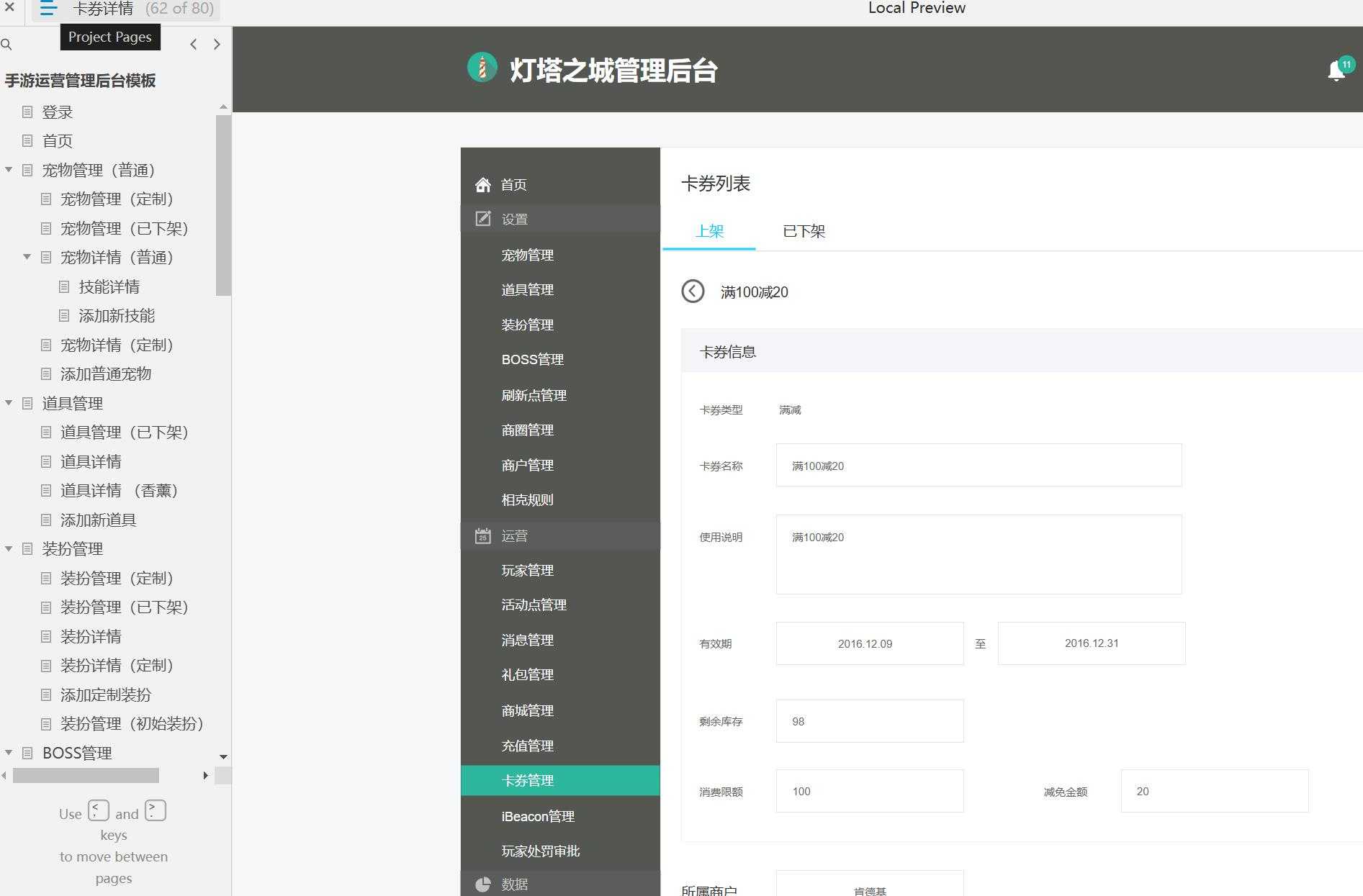
Task: Click the next page arrow button
Action: pos(217,44)
